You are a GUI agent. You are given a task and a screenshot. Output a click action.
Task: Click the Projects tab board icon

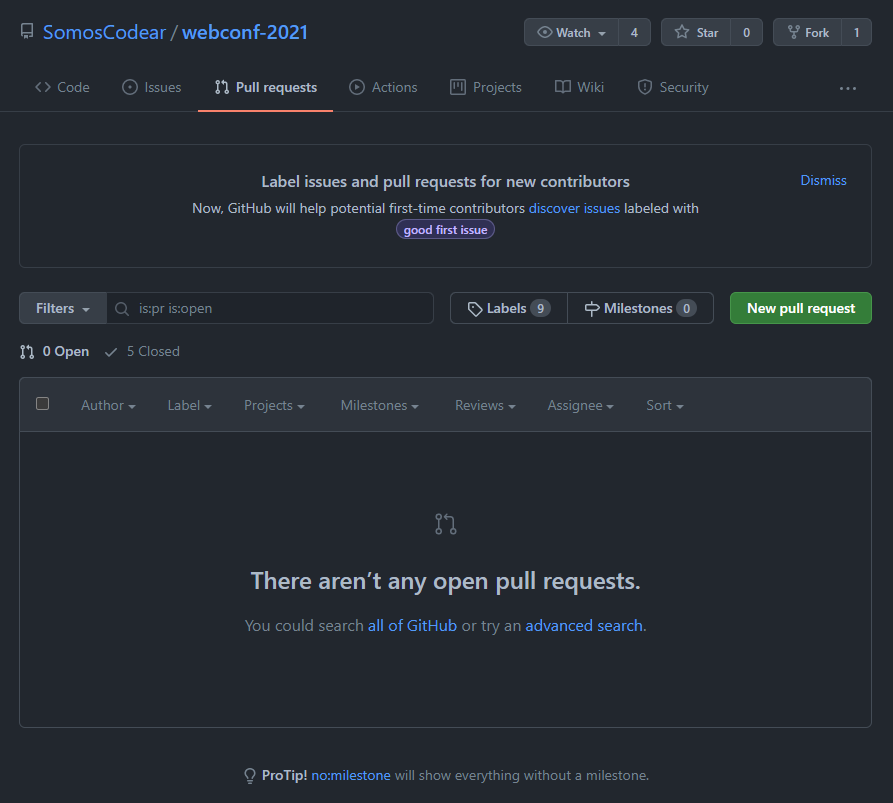click(458, 87)
